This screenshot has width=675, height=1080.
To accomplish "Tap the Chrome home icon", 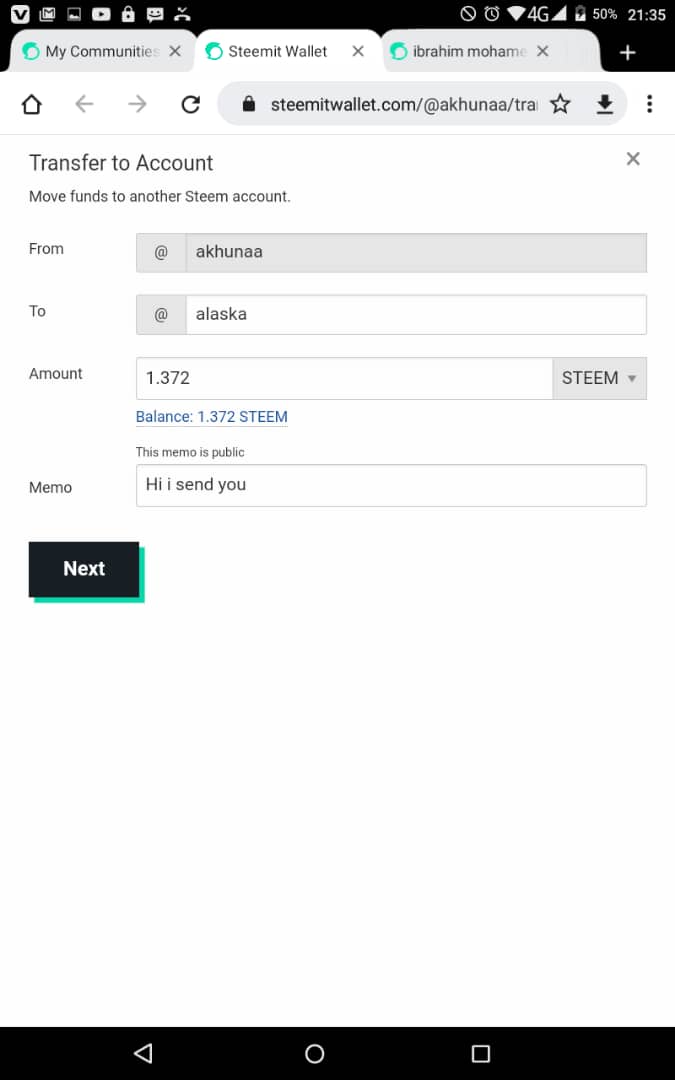I will pos(32,104).
